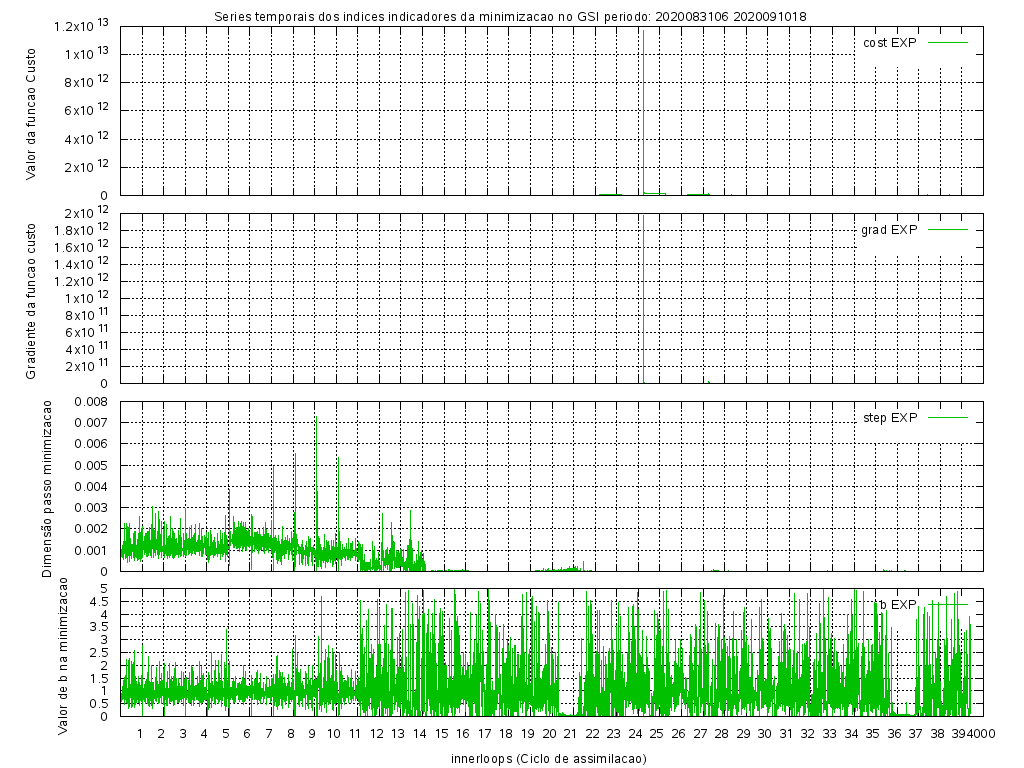This screenshot has width=1024, height=768.
Task: Click the "Dimensão passo minimizacao" axis title
Action: (x=46, y=486)
